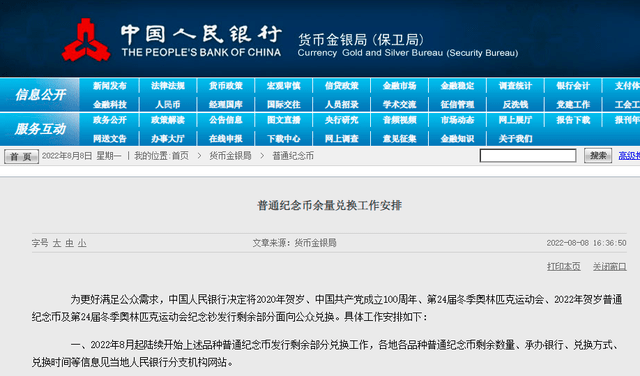Screen dimensions: 640x376
Task: Navigate to 网上调查
Action: pyautogui.click(x=342, y=139)
